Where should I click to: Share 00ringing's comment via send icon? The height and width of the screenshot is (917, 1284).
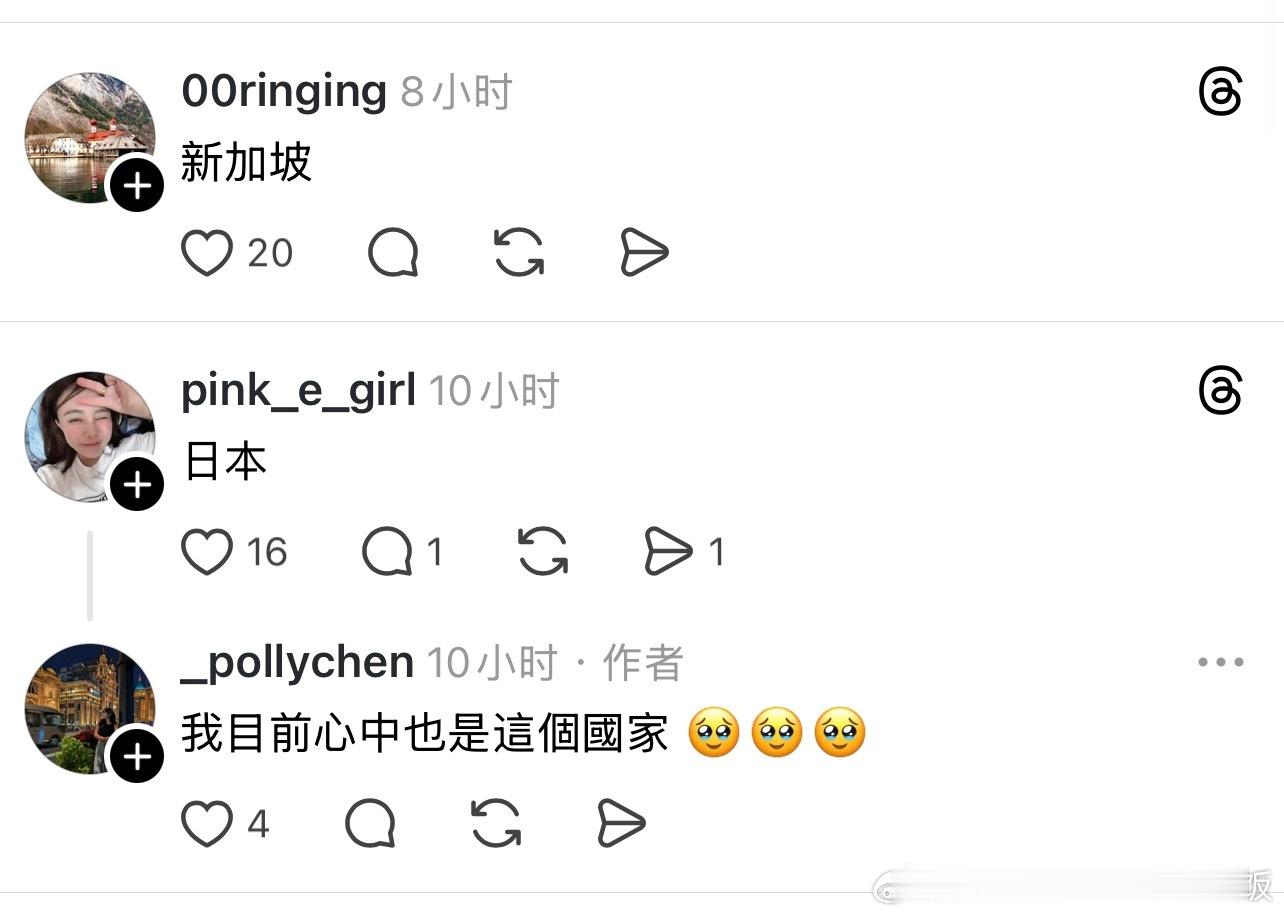click(x=644, y=253)
